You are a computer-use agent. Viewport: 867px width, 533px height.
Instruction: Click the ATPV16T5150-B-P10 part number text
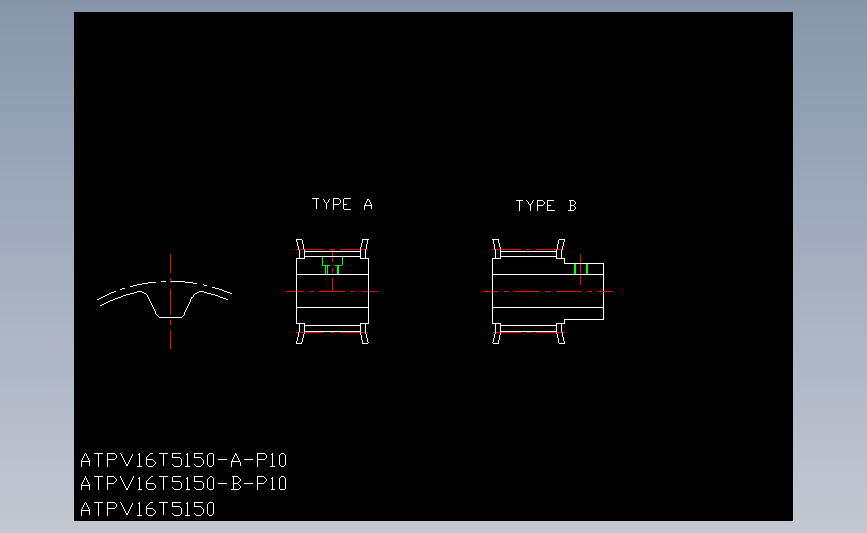pos(184,483)
